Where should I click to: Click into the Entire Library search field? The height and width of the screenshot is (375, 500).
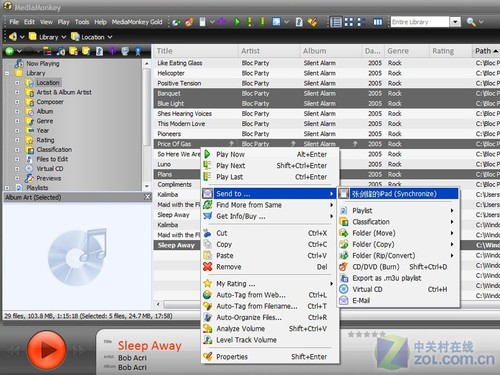click(420, 22)
